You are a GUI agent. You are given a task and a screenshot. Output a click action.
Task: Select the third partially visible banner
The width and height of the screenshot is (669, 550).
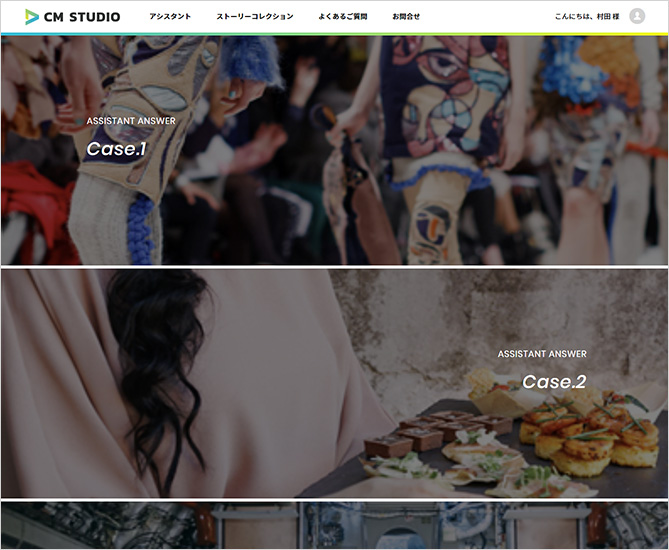(334, 525)
